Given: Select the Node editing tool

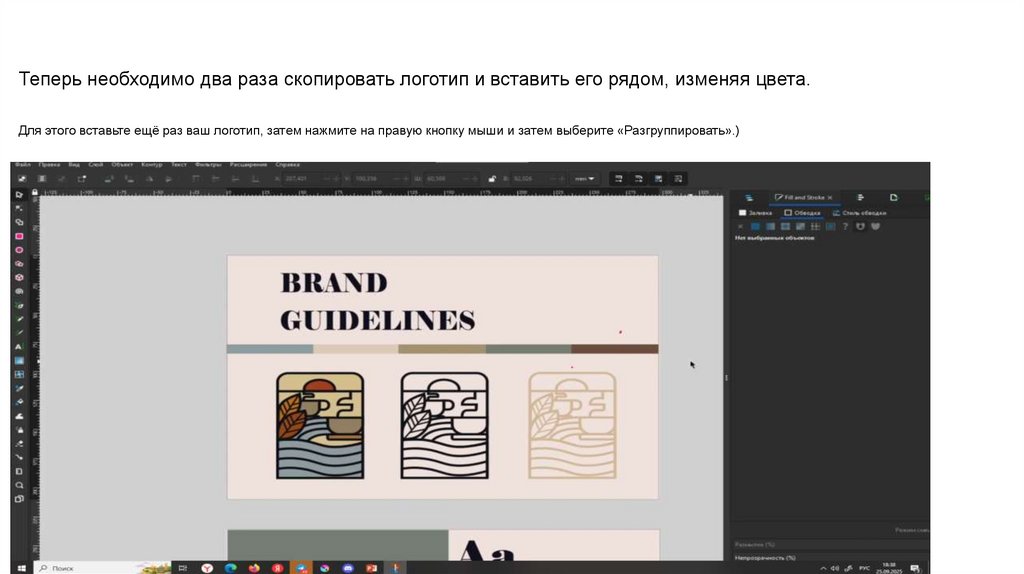Looking at the screenshot, I should pos(19,207).
